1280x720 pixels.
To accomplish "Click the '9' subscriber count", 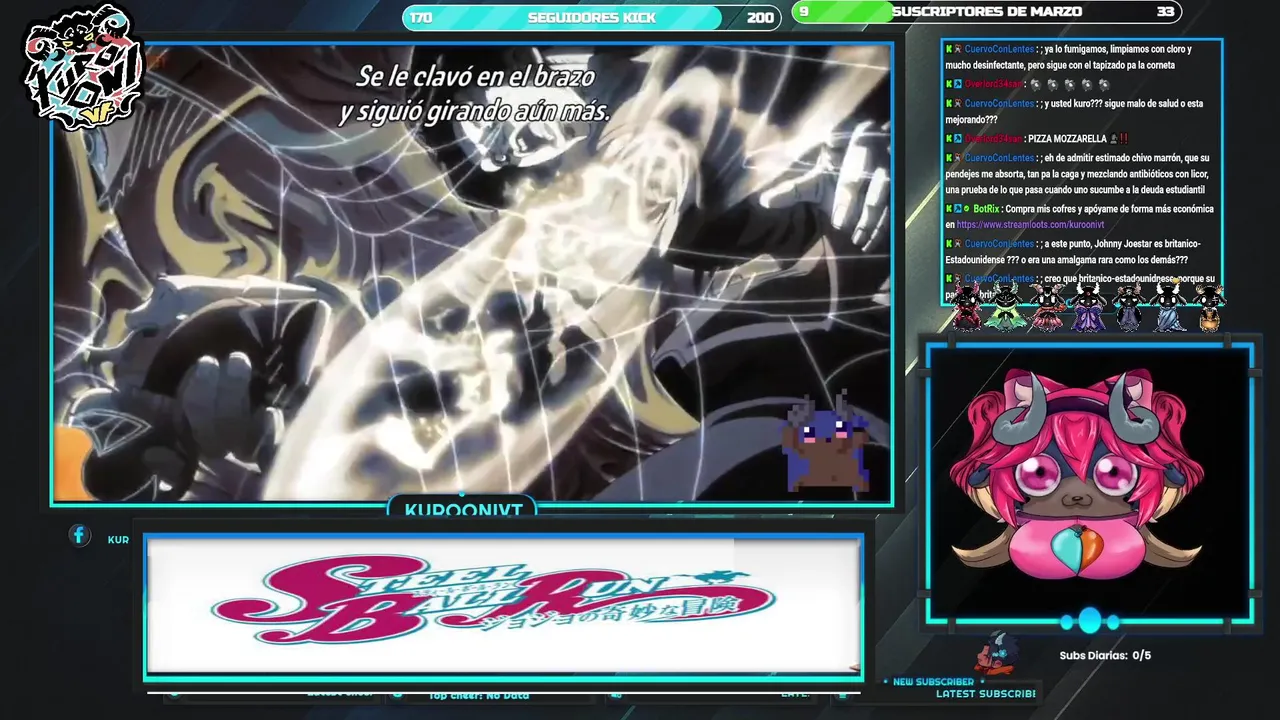I will pyautogui.click(x=804, y=12).
